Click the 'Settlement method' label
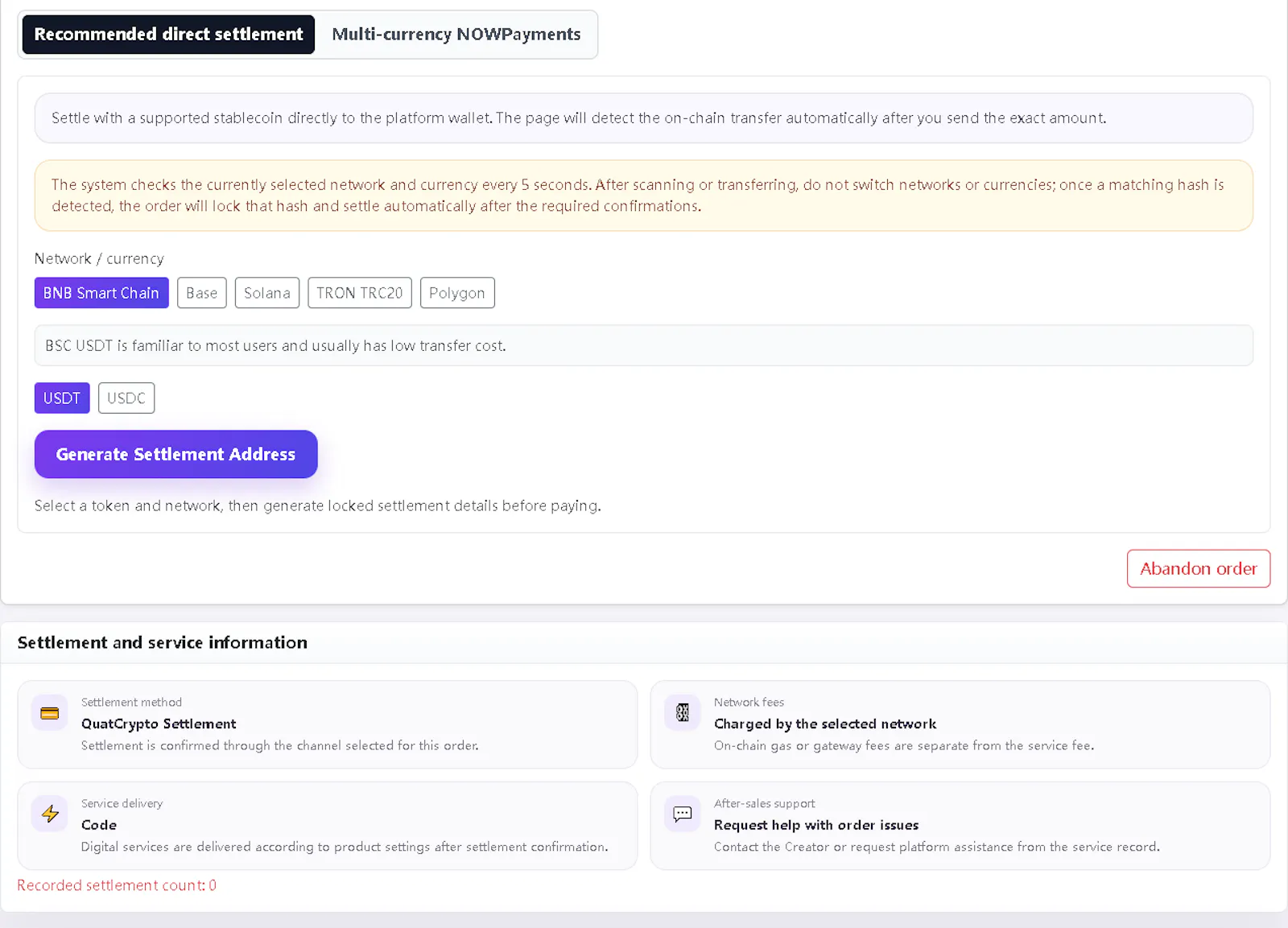This screenshot has height=928, width=1288. tap(132, 702)
